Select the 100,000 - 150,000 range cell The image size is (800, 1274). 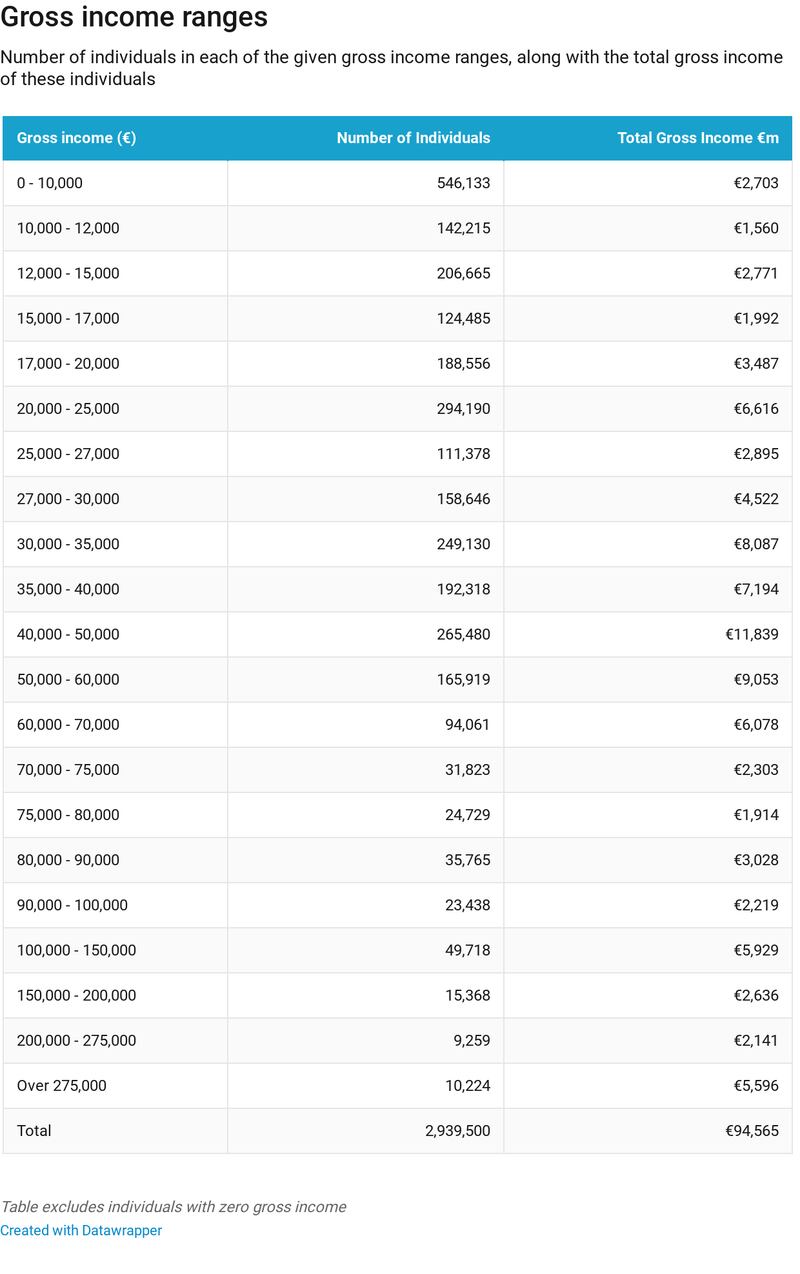tap(76, 950)
